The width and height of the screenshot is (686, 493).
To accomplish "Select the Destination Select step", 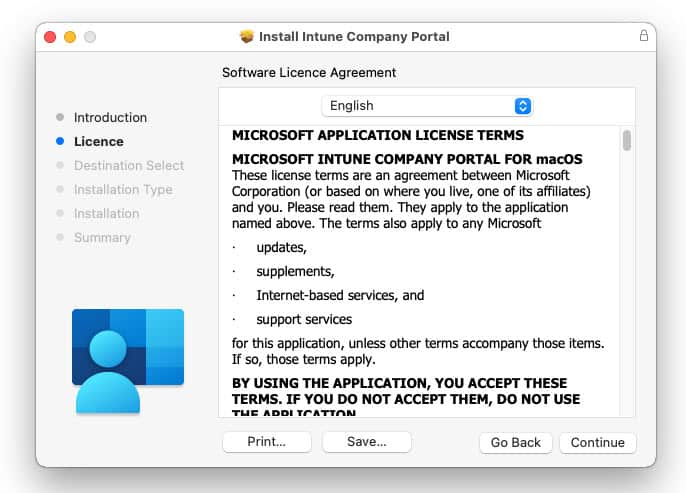I will pos(129,165).
